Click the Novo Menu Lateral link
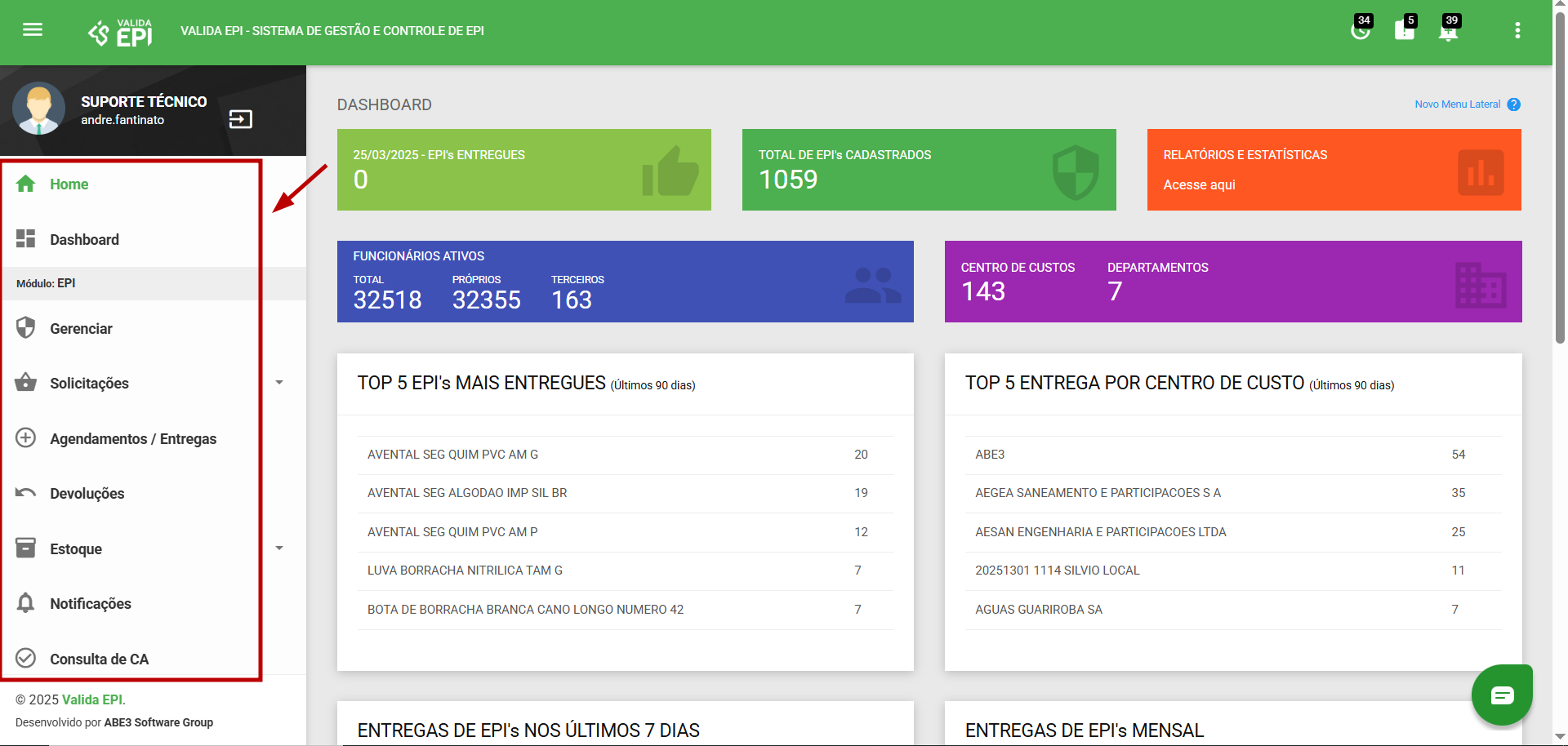The height and width of the screenshot is (746, 1568). (1458, 104)
